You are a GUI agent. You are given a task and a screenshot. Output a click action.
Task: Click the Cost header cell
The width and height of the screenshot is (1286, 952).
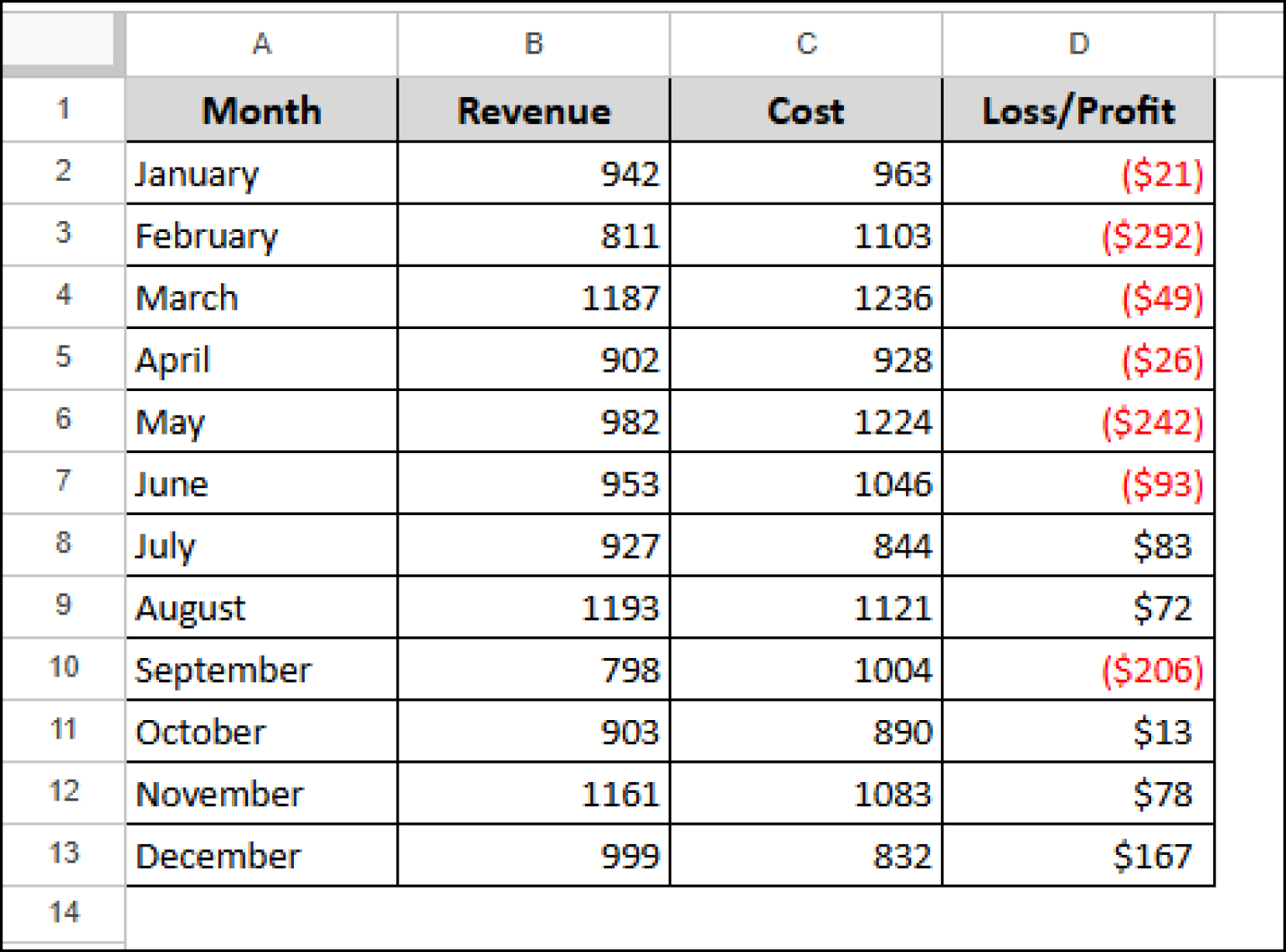805,110
